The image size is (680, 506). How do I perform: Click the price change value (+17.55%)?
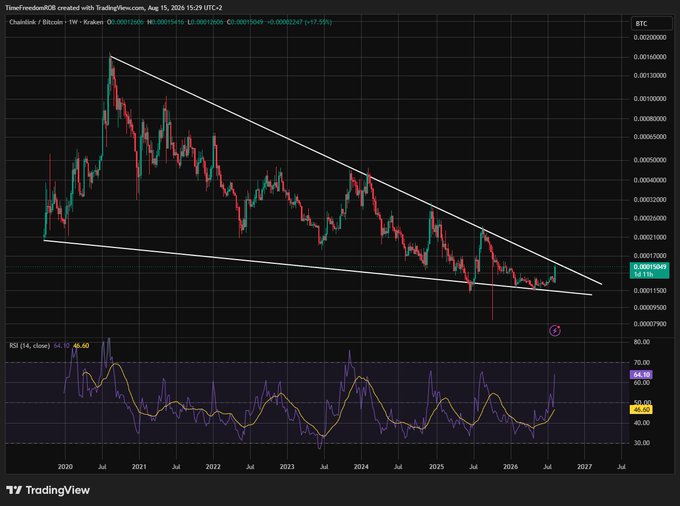(x=318, y=22)
